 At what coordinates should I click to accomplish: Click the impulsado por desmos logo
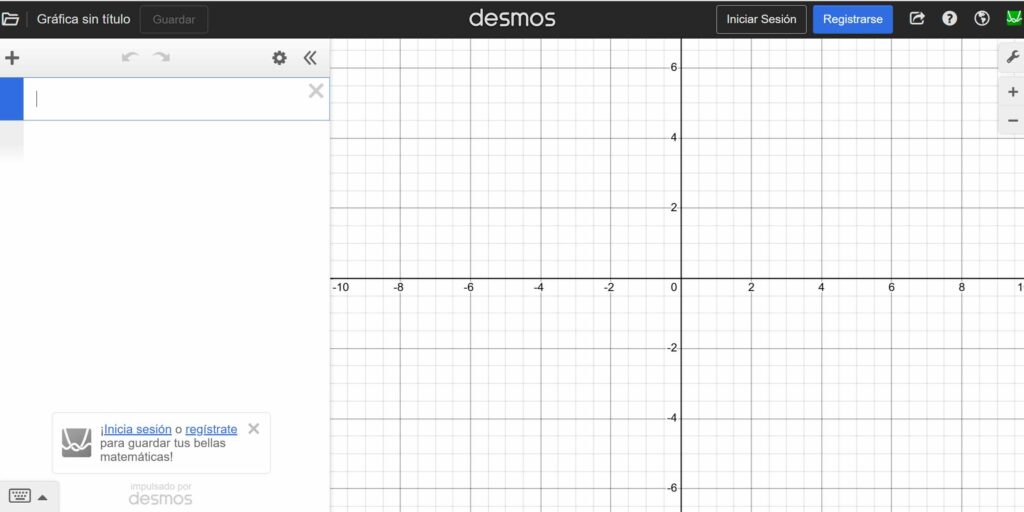[161, 494]
